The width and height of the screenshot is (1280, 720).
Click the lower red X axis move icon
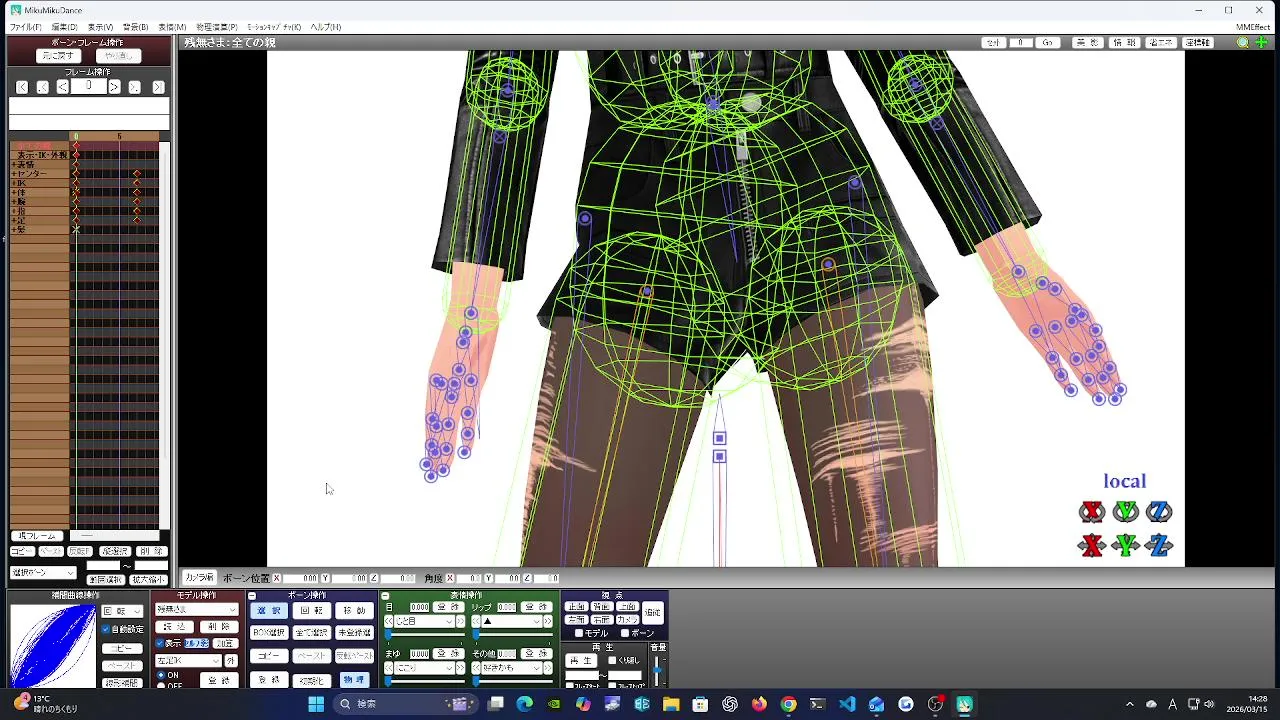1092,546
